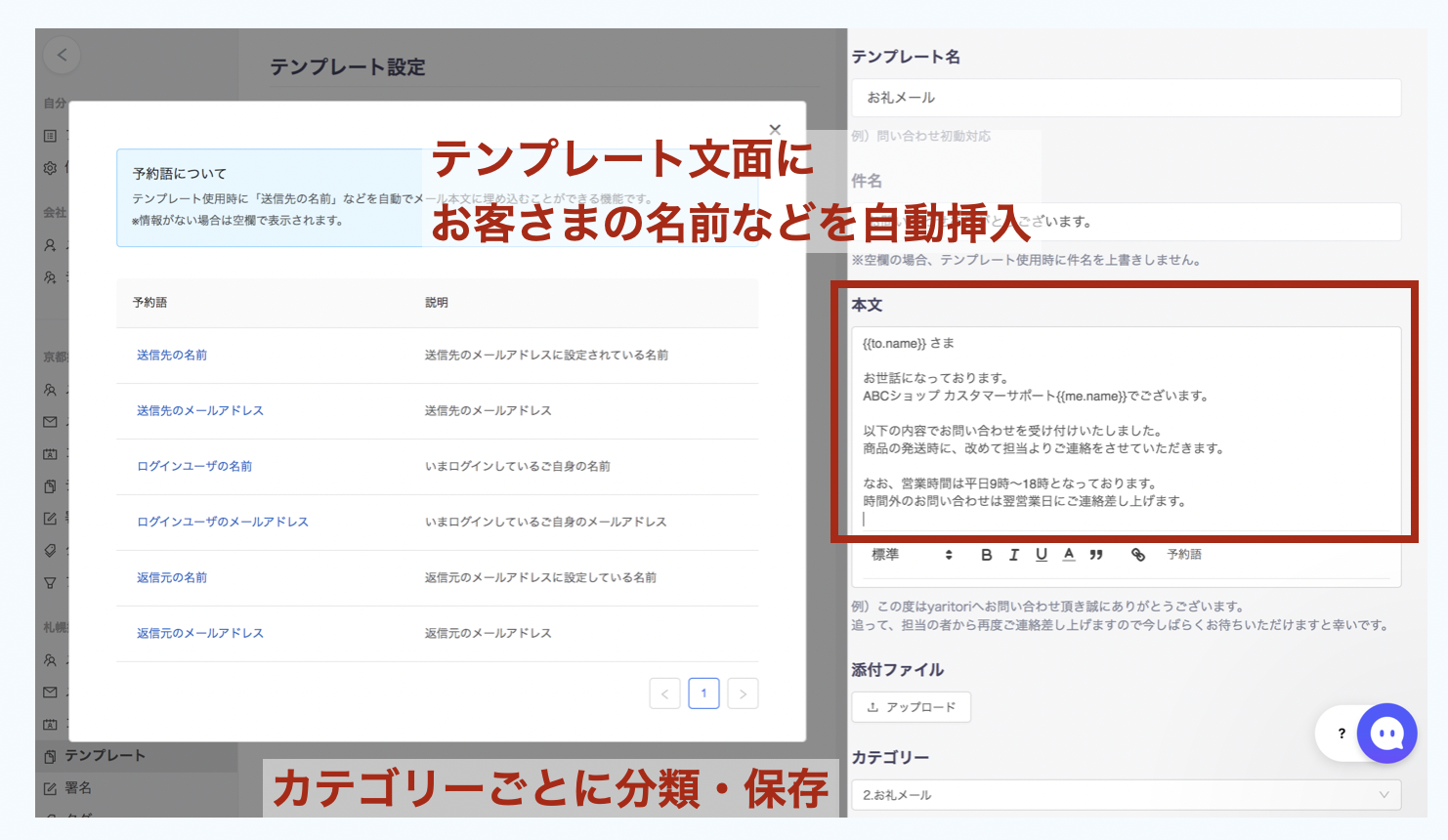Click the 送信先の名前 reserved word link
Viewport: 1448px width, 840px height.
click(172, 356)
